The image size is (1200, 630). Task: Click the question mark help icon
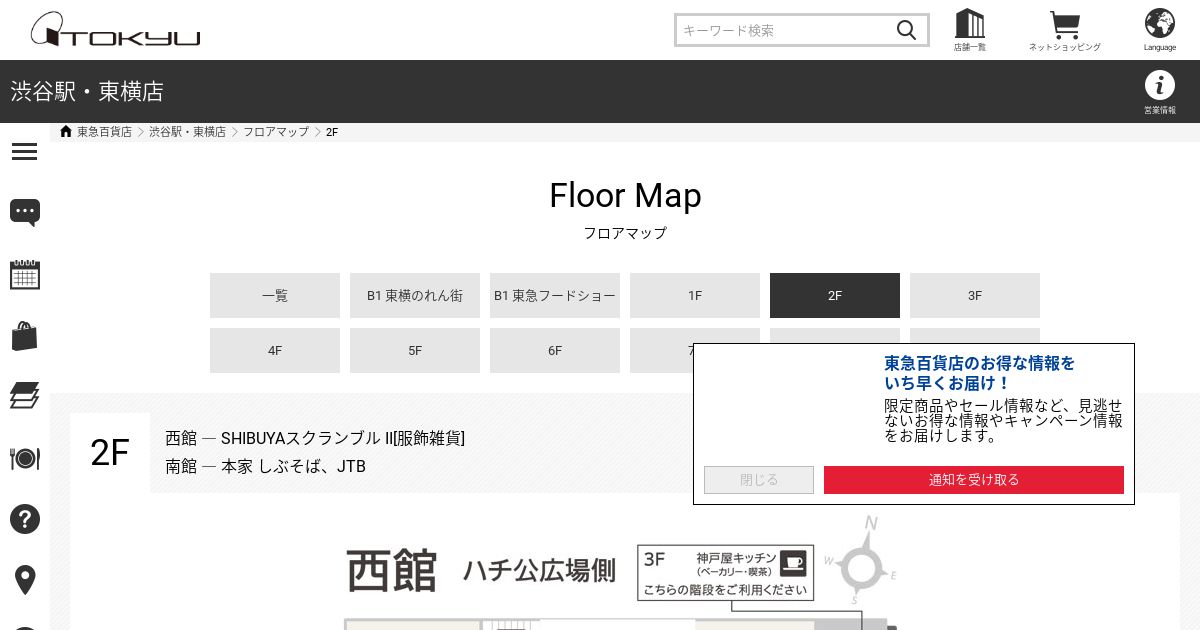pos(25,519)
